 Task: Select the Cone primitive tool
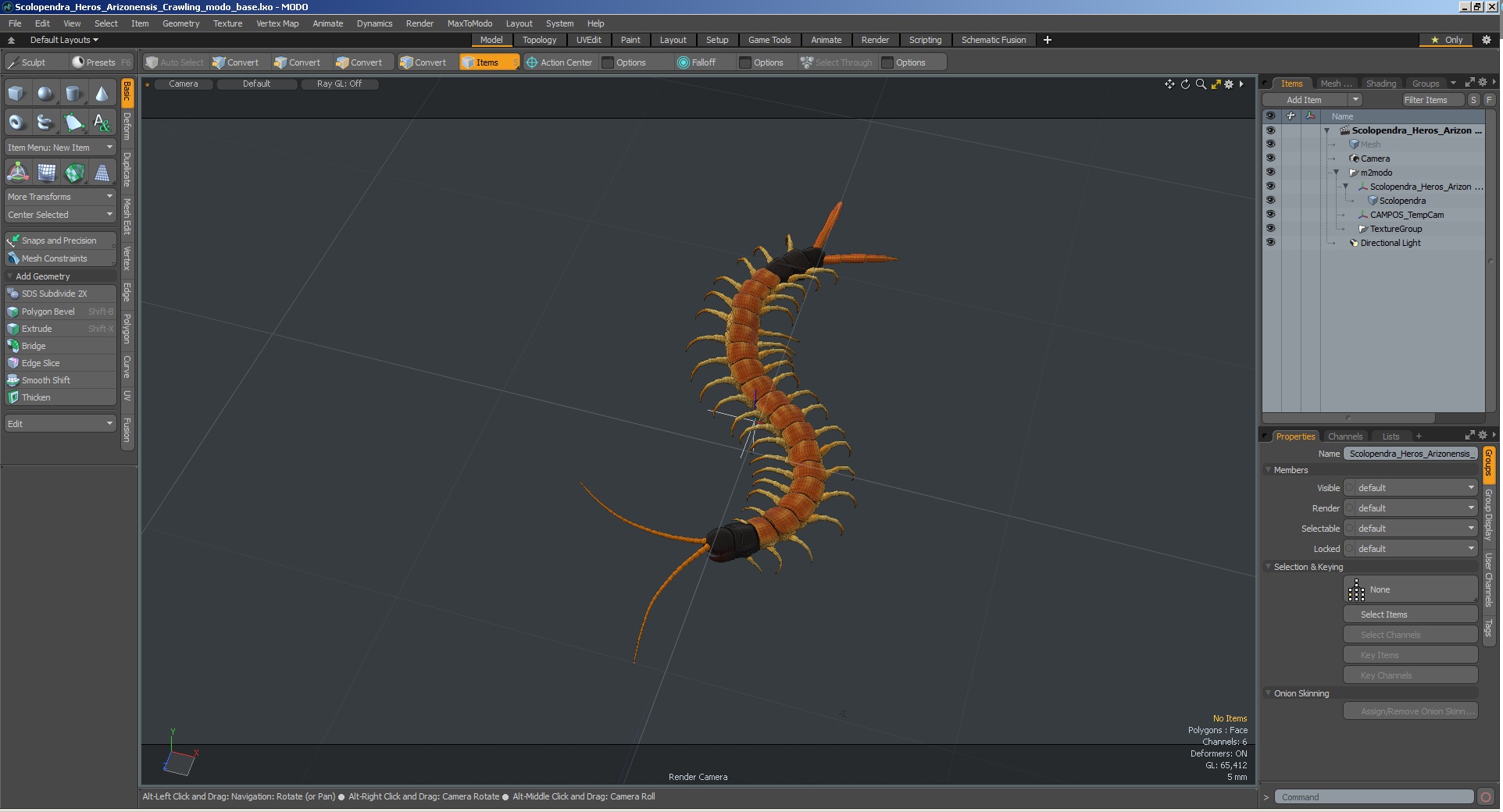tap(102, 94)
